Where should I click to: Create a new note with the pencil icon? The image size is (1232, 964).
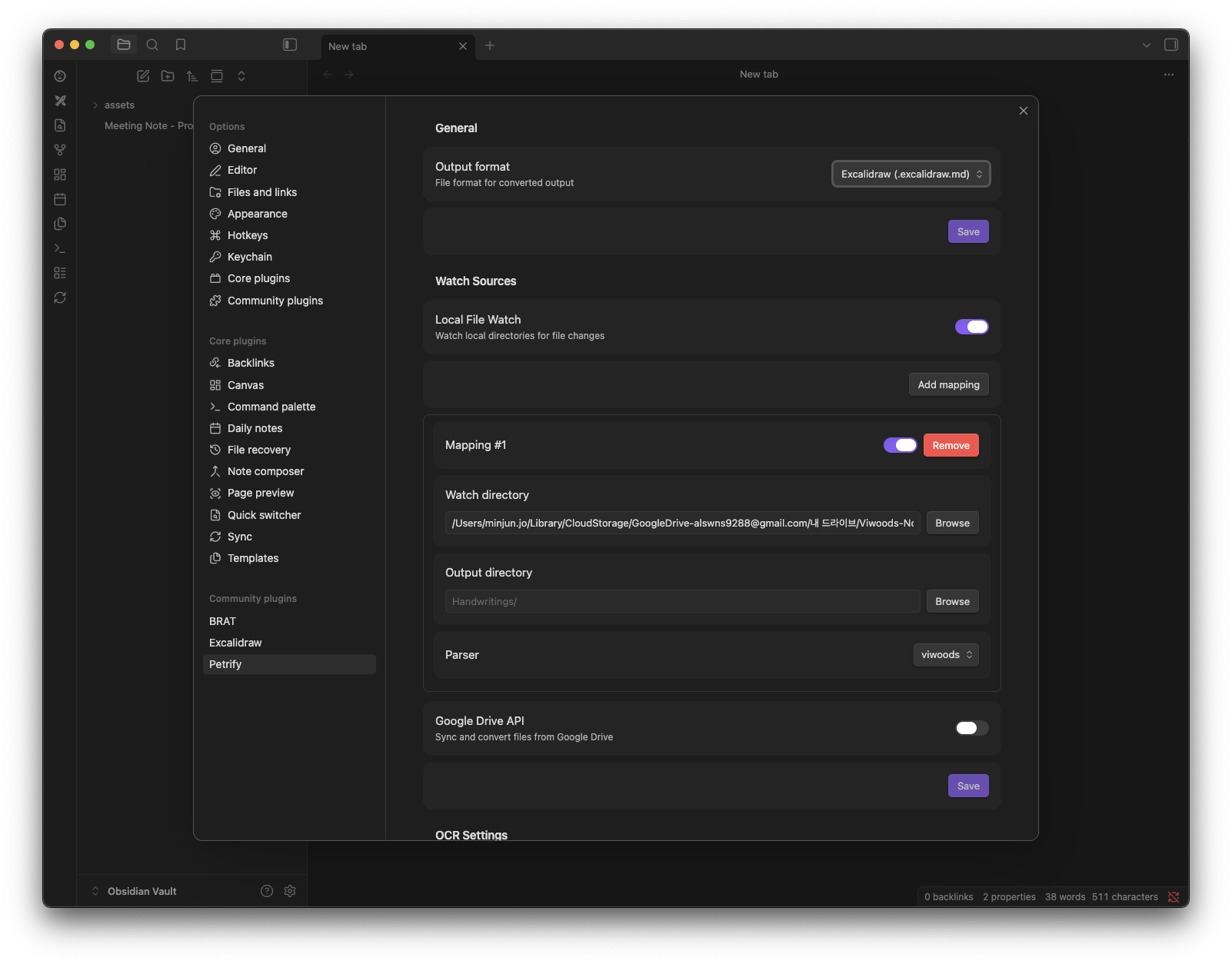coord(143,76)
